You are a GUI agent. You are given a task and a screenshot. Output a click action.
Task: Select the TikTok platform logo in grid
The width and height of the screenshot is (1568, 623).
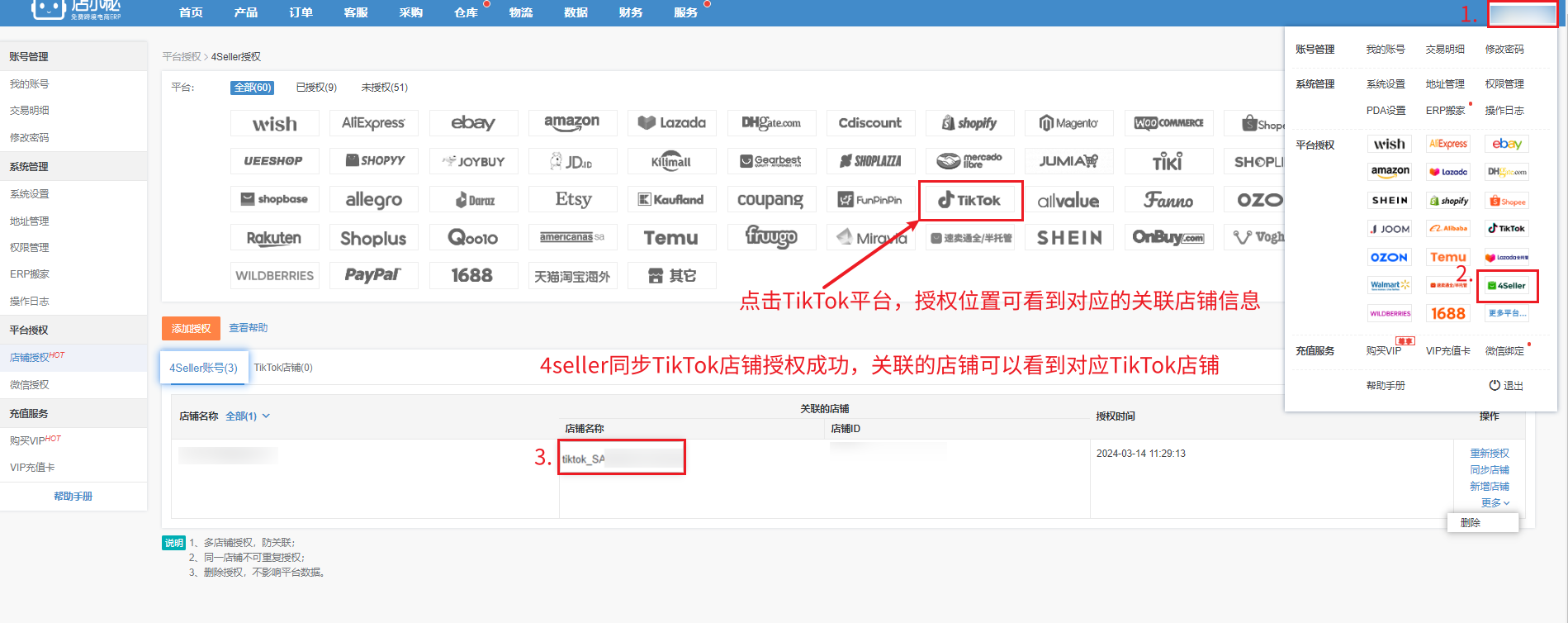click(x=970, y=200)
